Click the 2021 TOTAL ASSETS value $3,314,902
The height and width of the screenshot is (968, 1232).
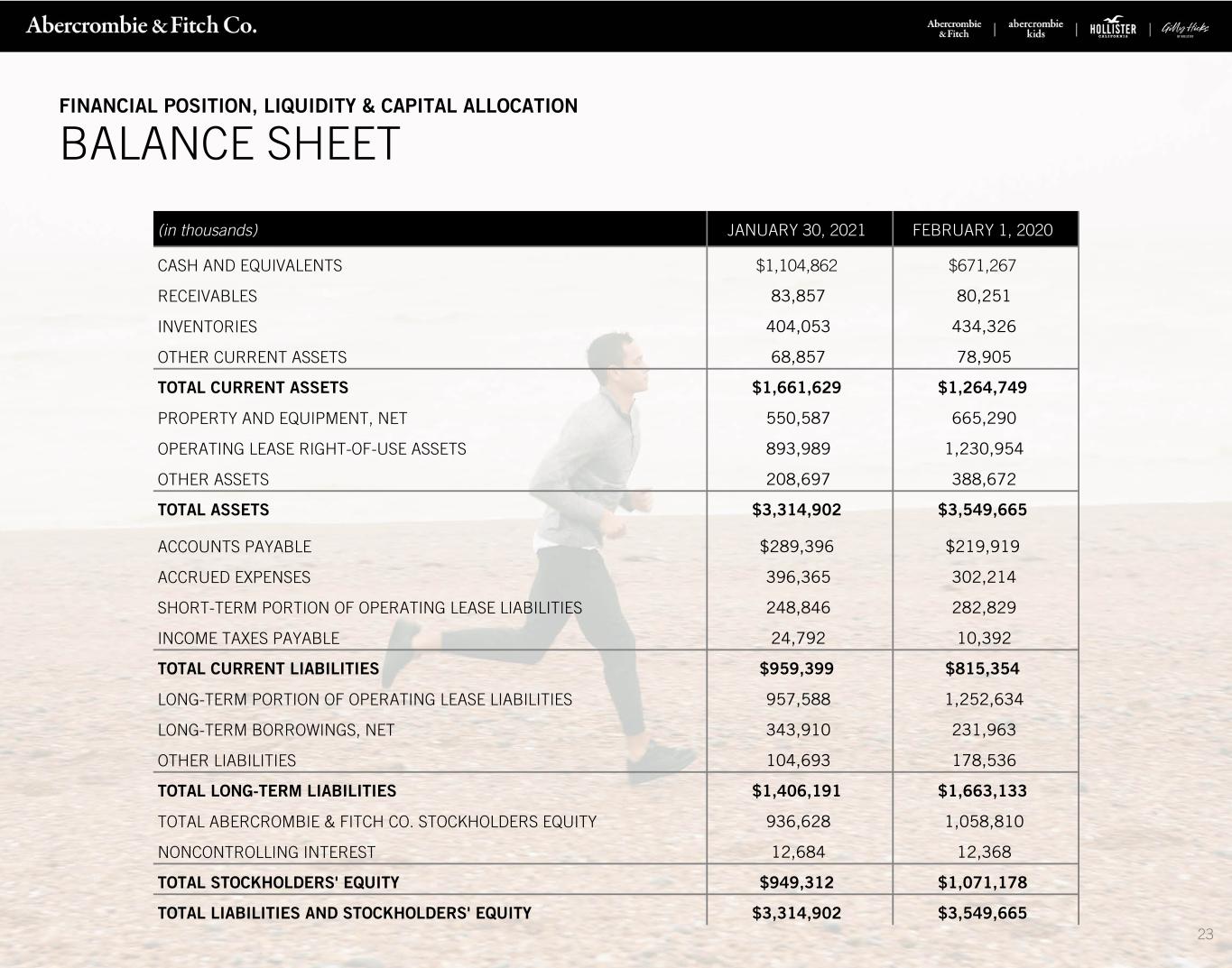[796, 510]
